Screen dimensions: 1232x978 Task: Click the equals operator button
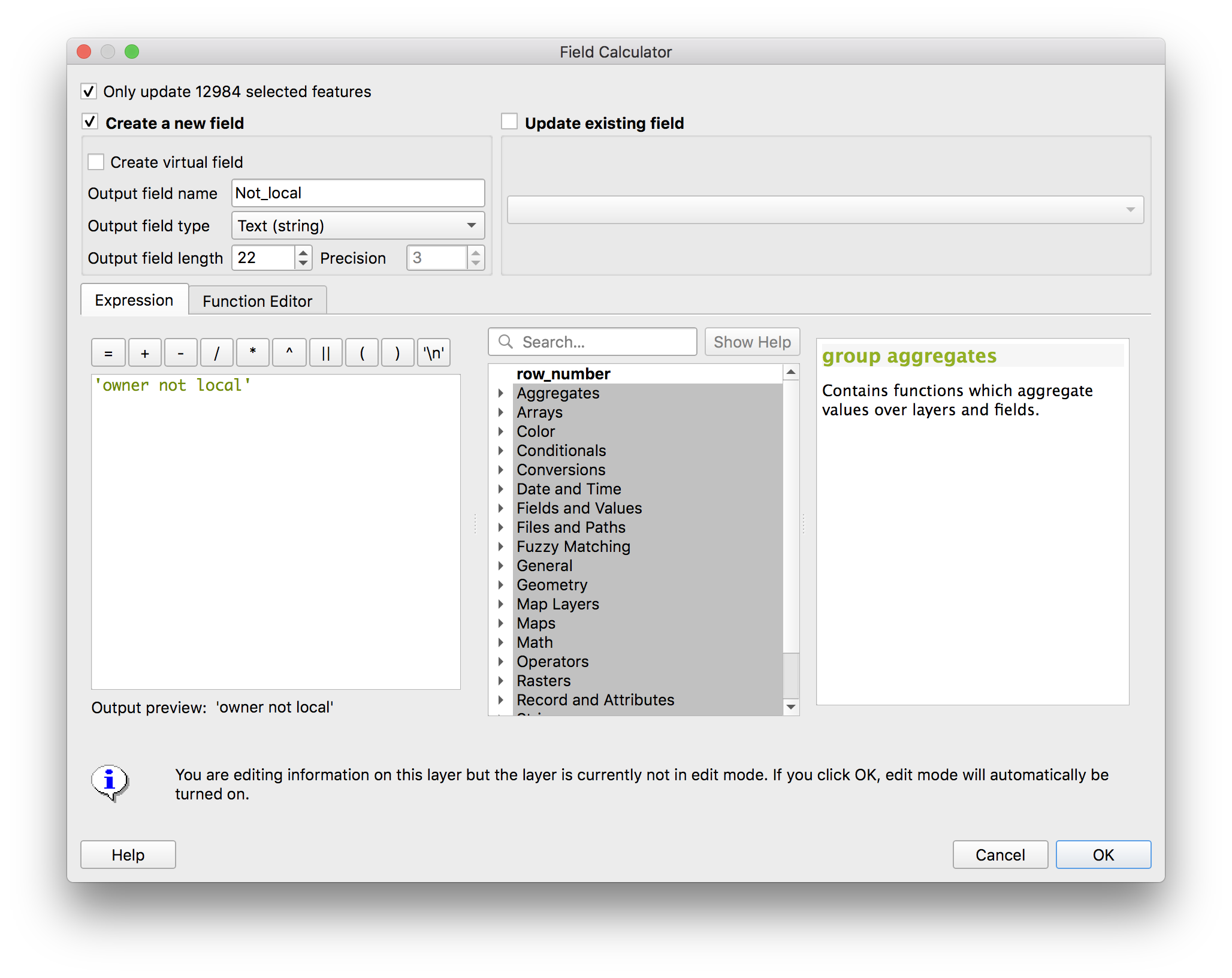108,353
